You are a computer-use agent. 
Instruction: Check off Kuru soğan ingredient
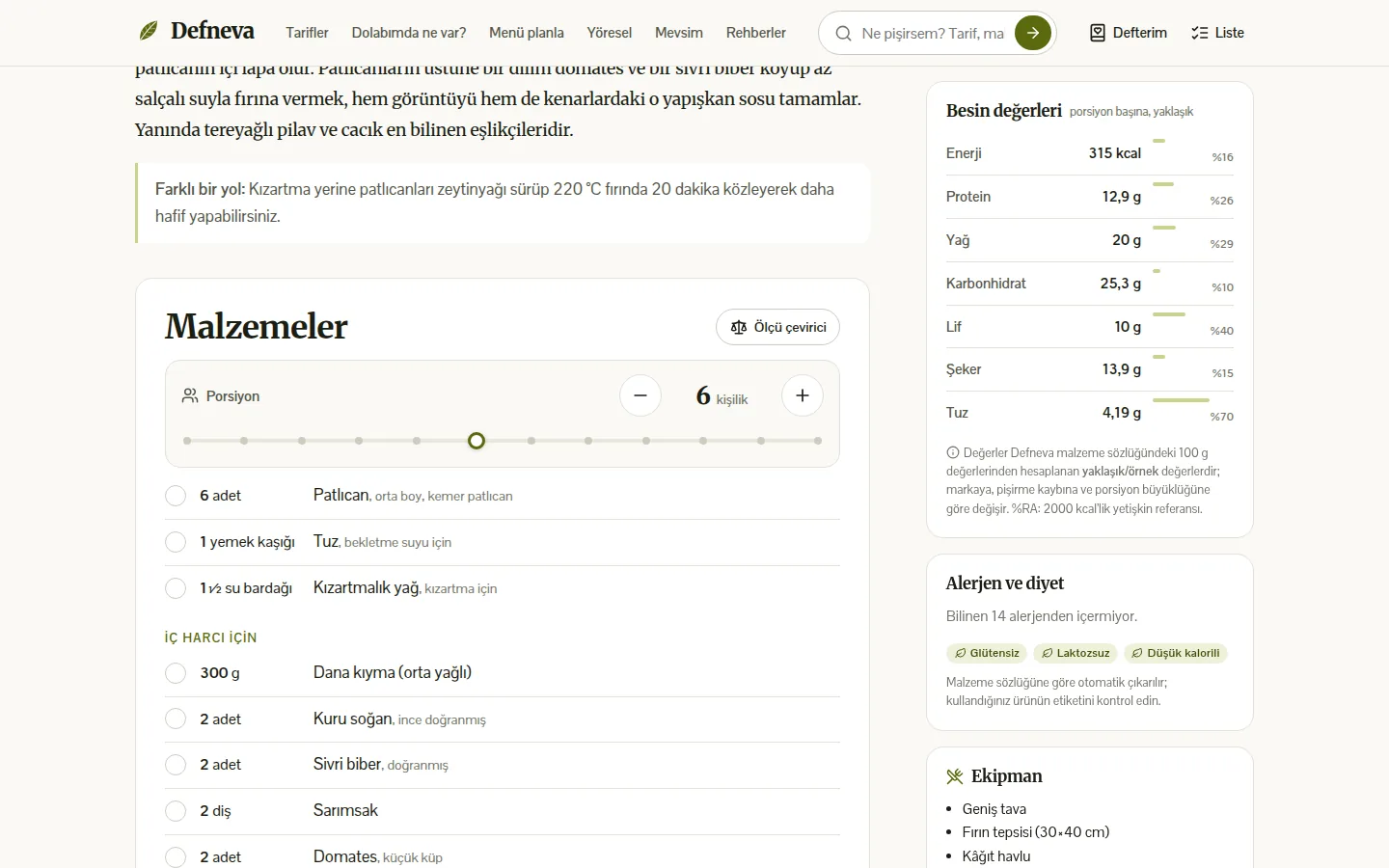[176, 719]
